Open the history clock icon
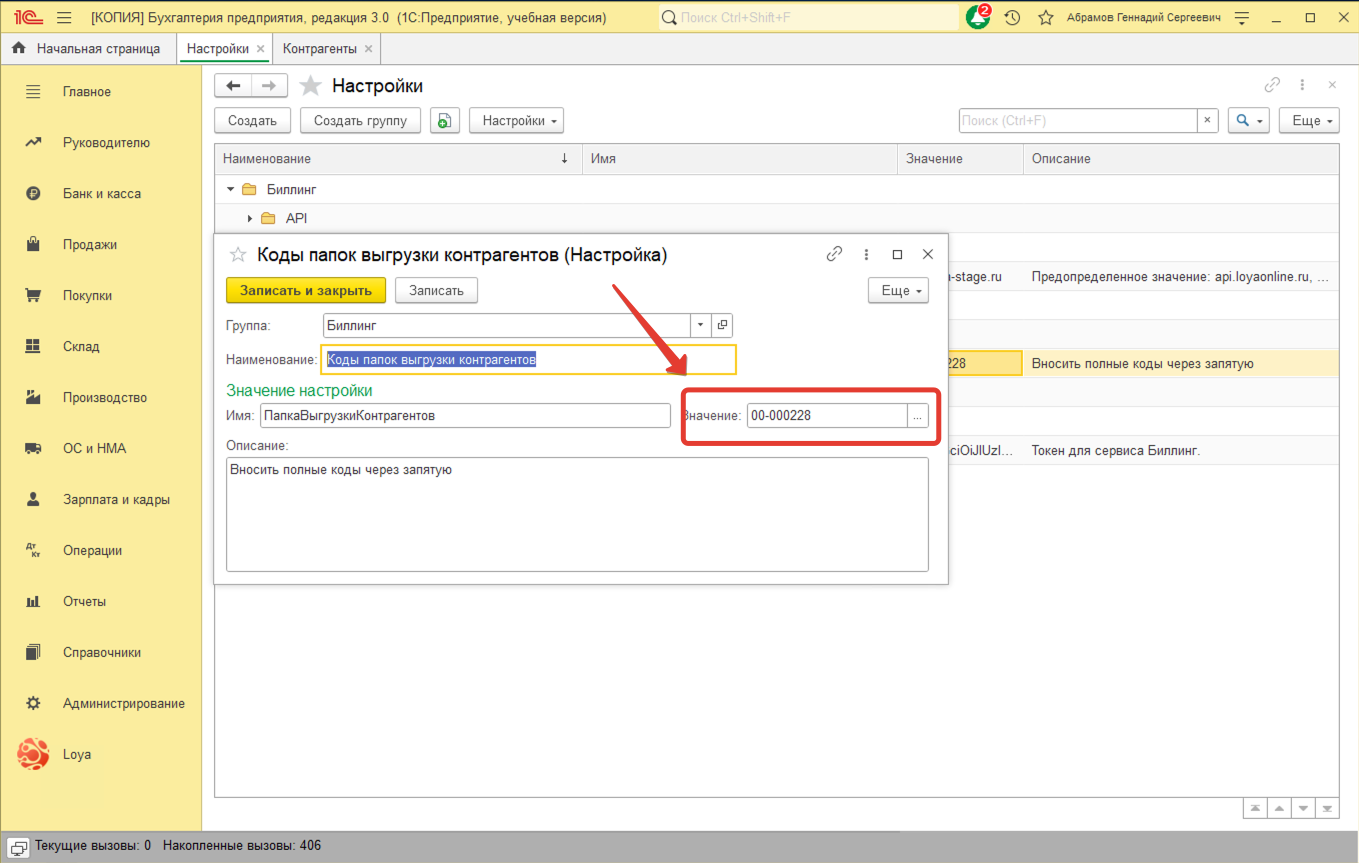1359x863 pixels. 1012,18
